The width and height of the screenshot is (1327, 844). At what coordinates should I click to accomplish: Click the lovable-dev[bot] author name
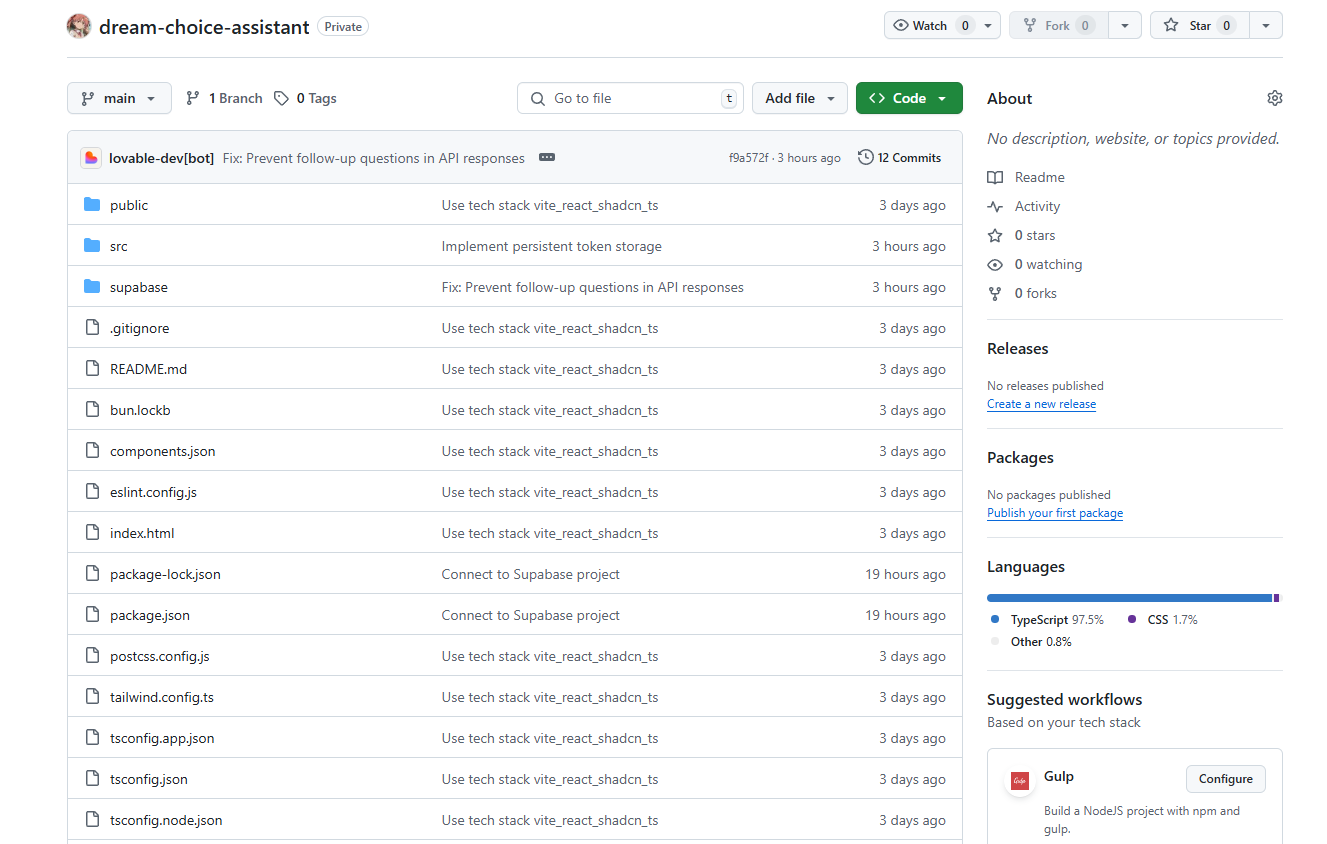click(162, 158)
